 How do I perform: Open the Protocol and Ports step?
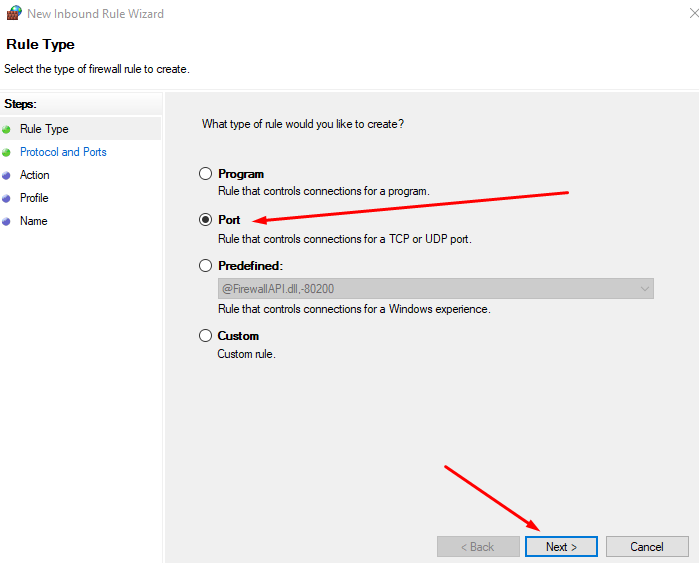click(x=63, y=152)
